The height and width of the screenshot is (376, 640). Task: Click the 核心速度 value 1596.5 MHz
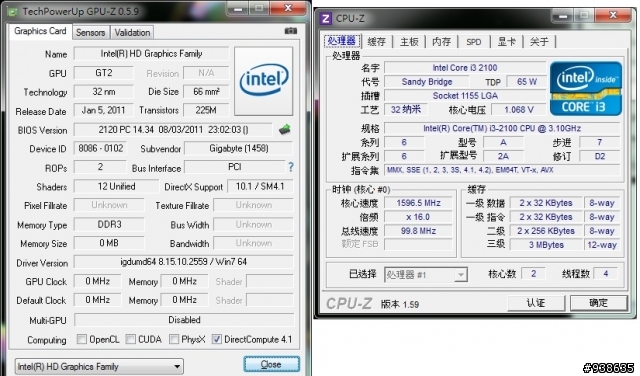click(x=418, y=203)
